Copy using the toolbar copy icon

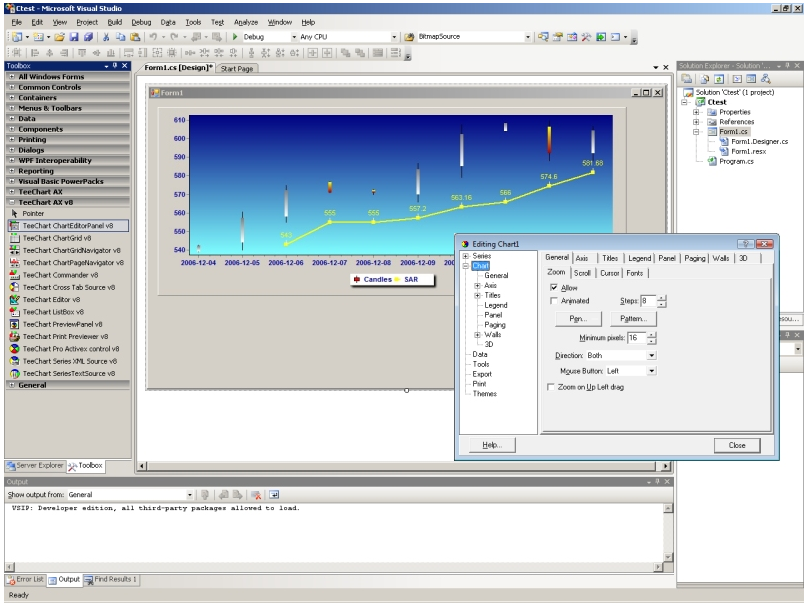(120, 37)
